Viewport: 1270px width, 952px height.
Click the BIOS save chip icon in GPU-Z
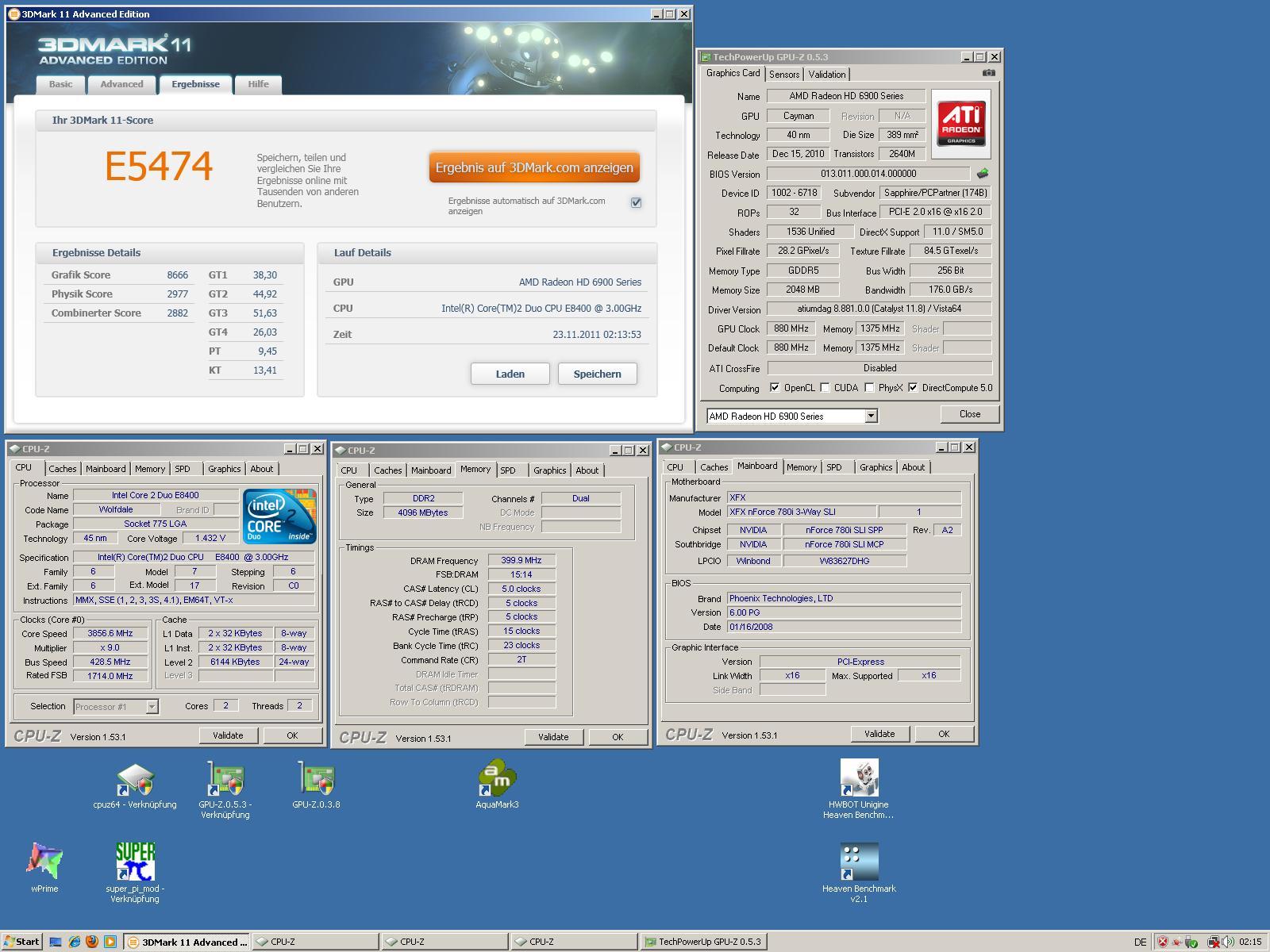(x=983, y=173)
